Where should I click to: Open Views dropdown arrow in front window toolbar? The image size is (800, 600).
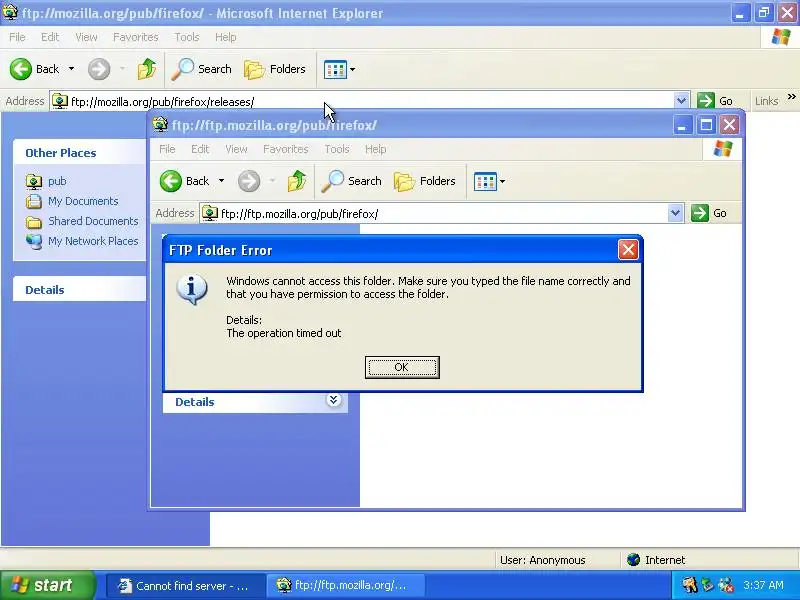502,182
